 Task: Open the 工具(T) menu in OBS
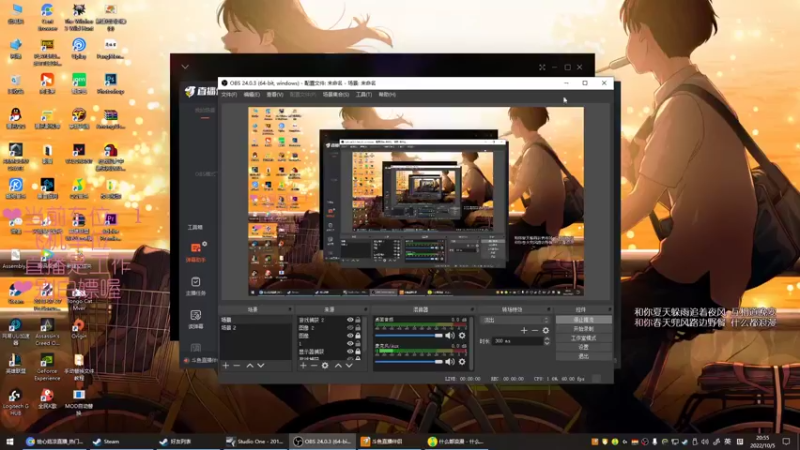[364, 94]
